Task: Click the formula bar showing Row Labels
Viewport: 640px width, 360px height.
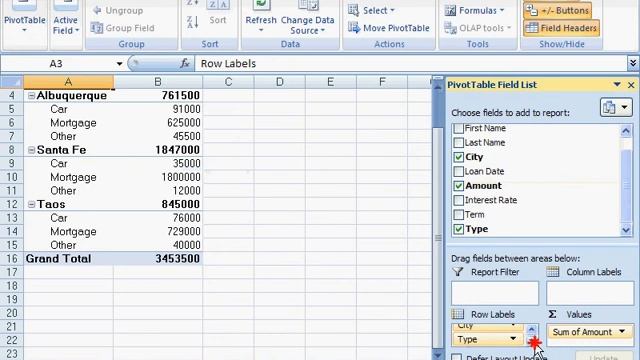Action: pyautogui.click(x=410, y=64)
